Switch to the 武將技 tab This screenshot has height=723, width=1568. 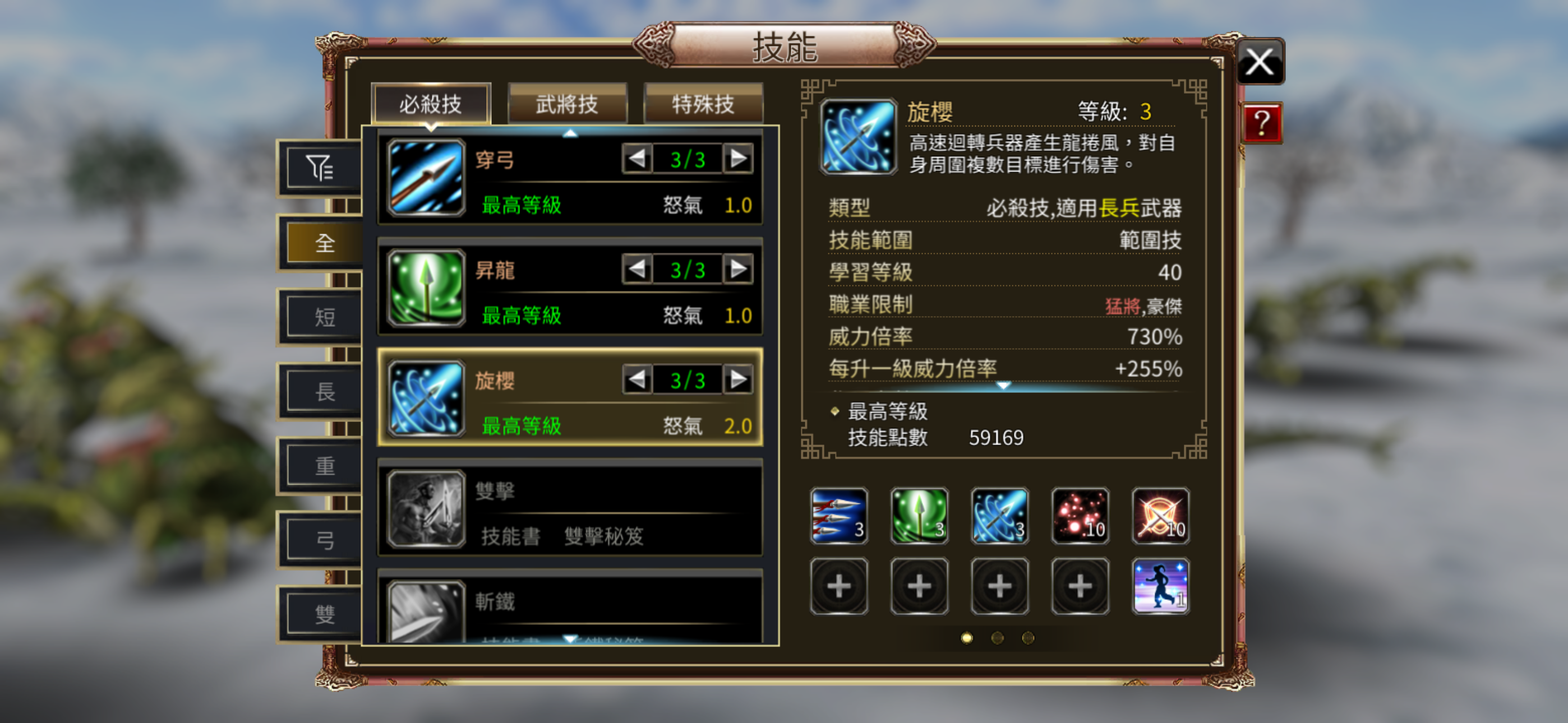pos(567,104)
